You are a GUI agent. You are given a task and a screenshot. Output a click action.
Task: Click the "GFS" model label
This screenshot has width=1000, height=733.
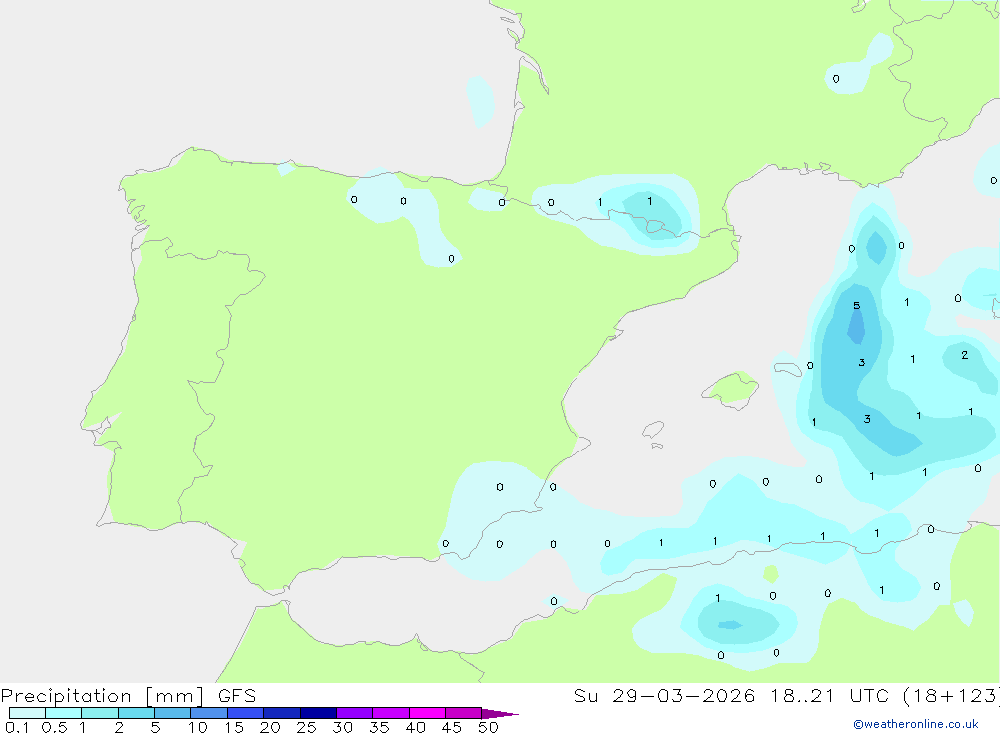237,695
